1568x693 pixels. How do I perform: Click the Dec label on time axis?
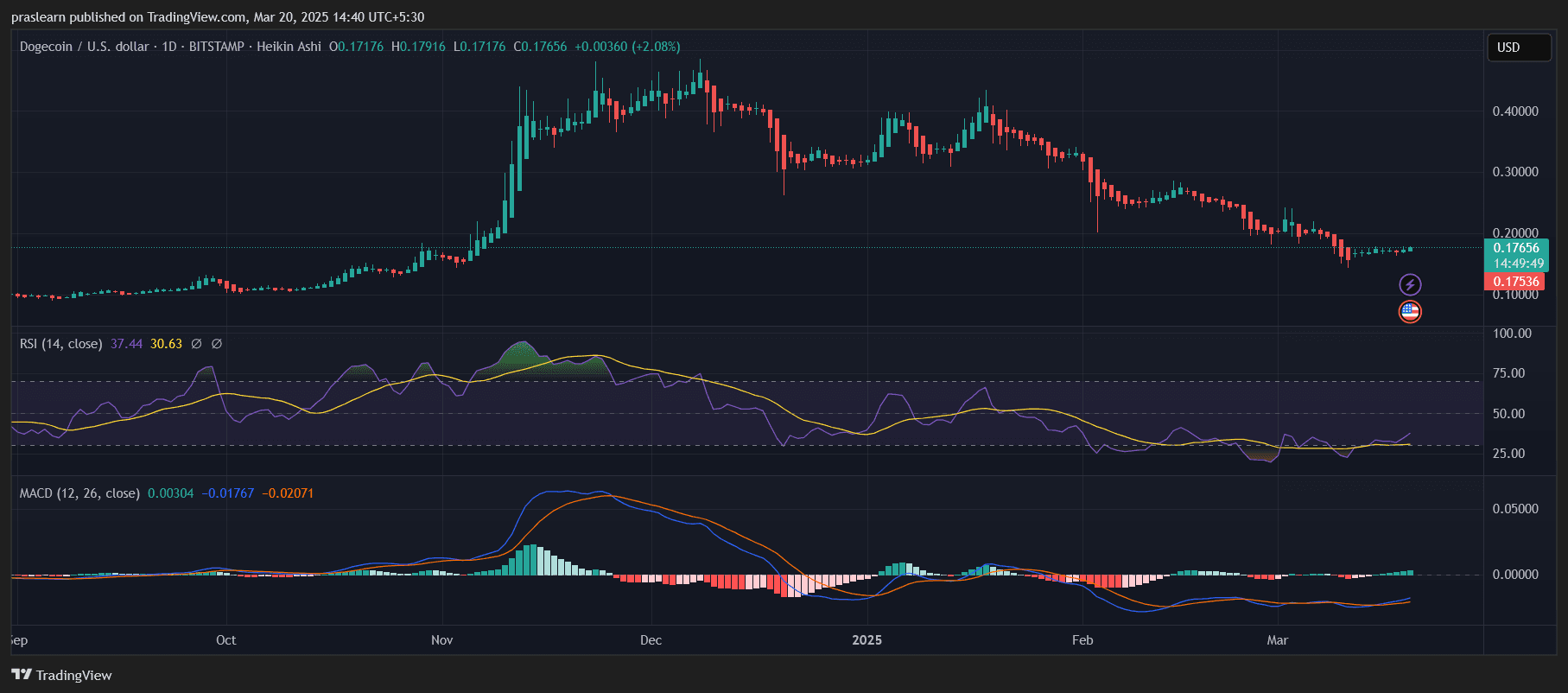coord(651,640)
